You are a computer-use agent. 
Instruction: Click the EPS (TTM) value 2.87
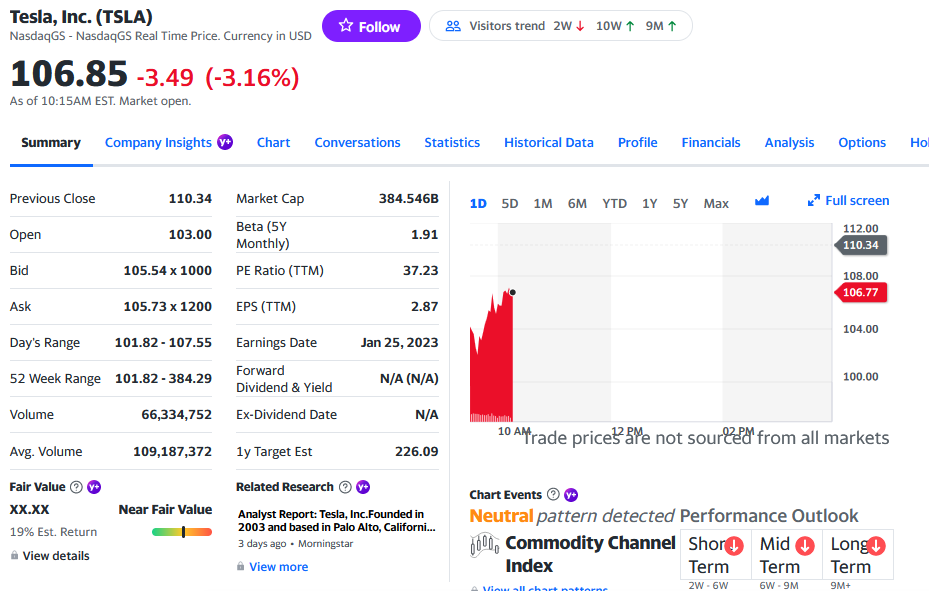[425, 307]
